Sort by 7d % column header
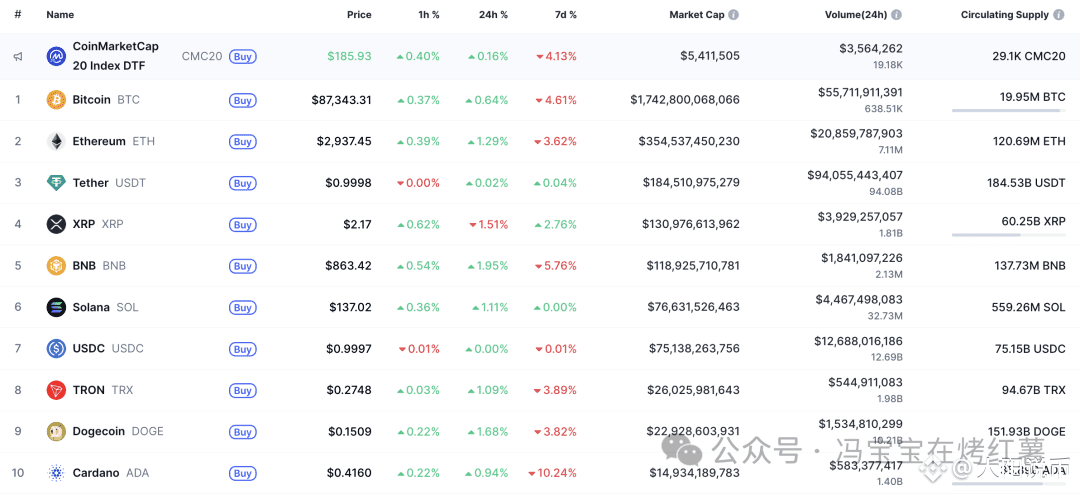The width and height of the screenshot is (1080, 494). coord(565,14)
